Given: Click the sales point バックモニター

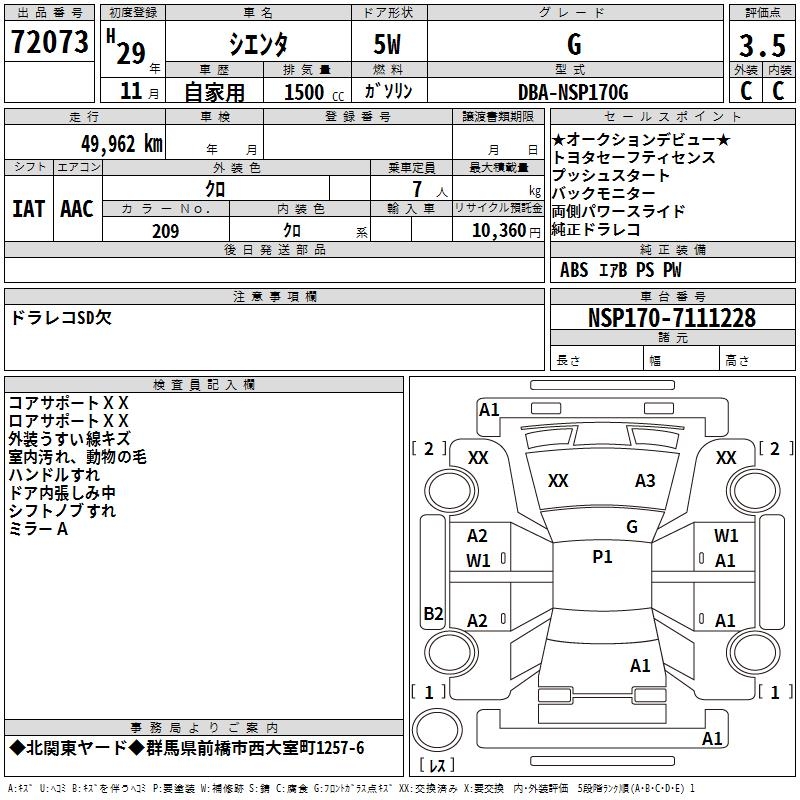Looking at the screenshot, I should pyautogui.click(x=604, y=193).
